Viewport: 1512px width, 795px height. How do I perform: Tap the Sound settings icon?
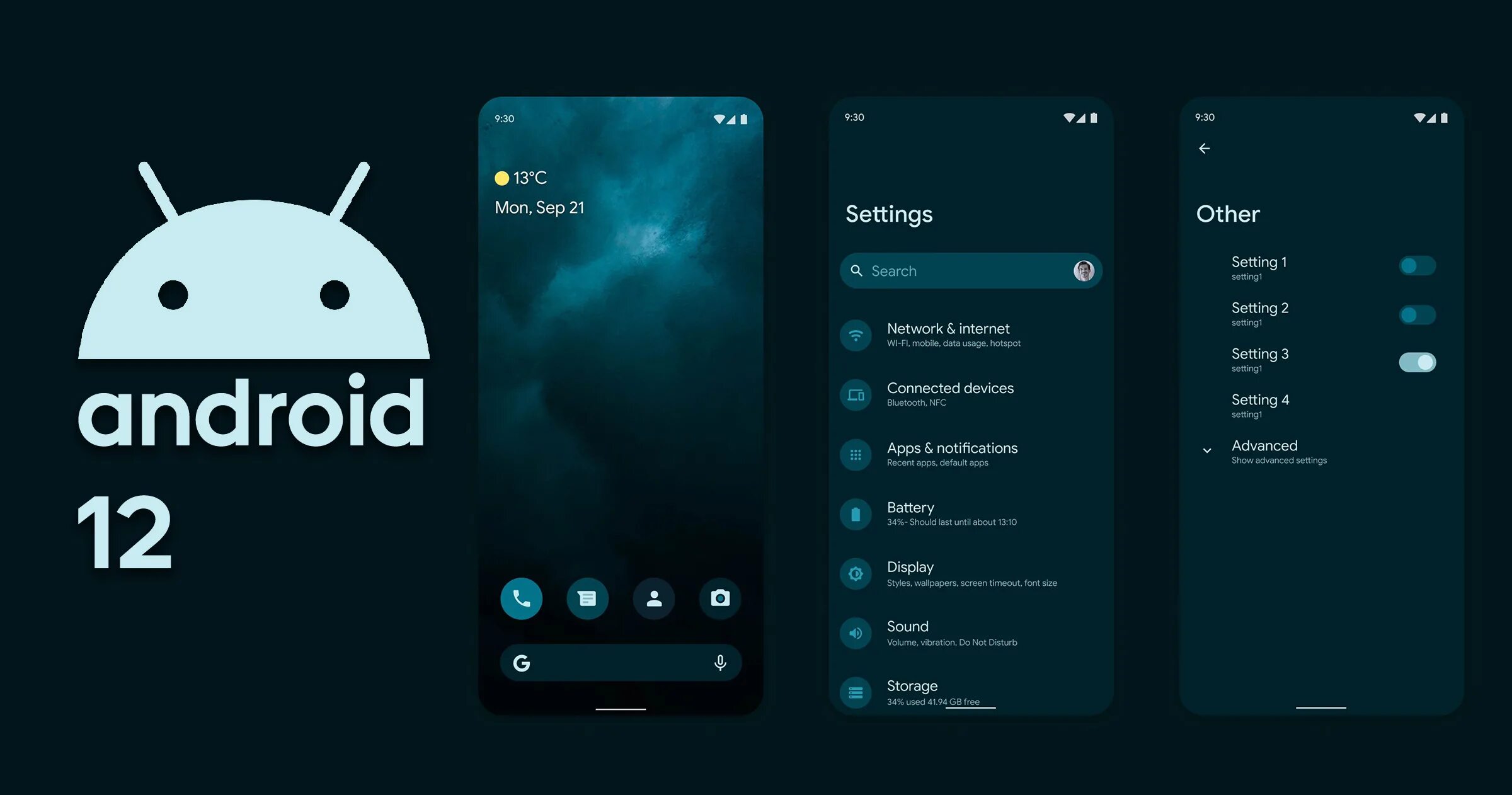click(x=855, y=632)
